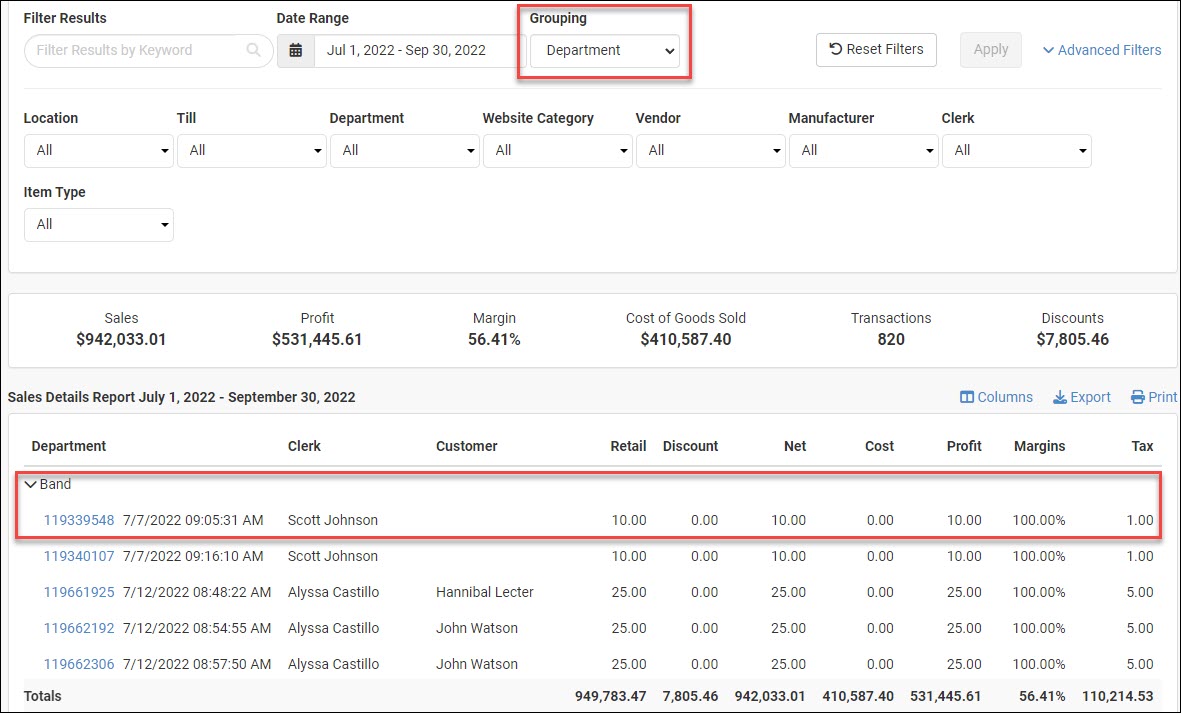Open transaction 119340107
Viewport: 1181px width, 713px height.
tap(79, 556)
